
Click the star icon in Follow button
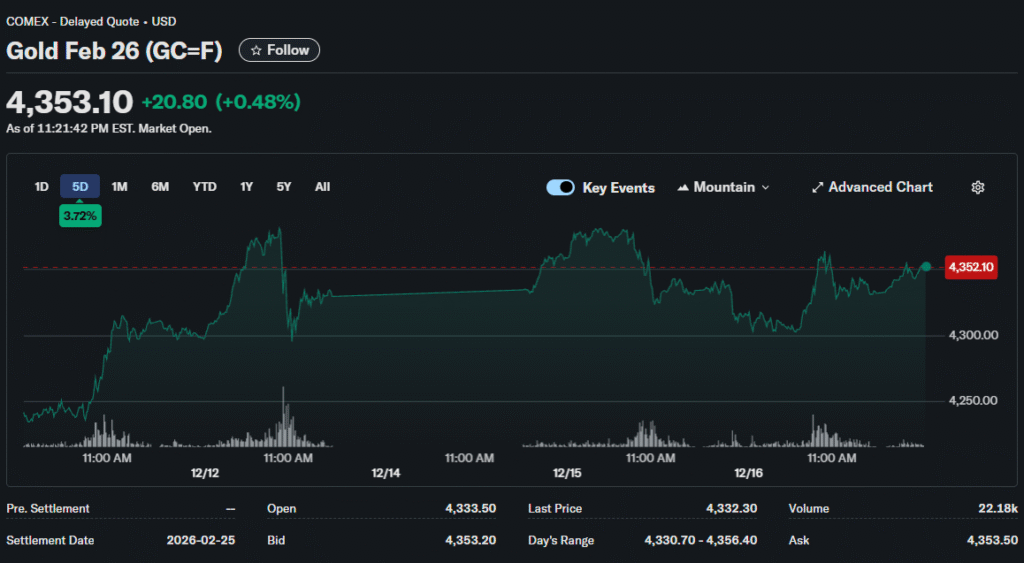[x=256, y=50]
